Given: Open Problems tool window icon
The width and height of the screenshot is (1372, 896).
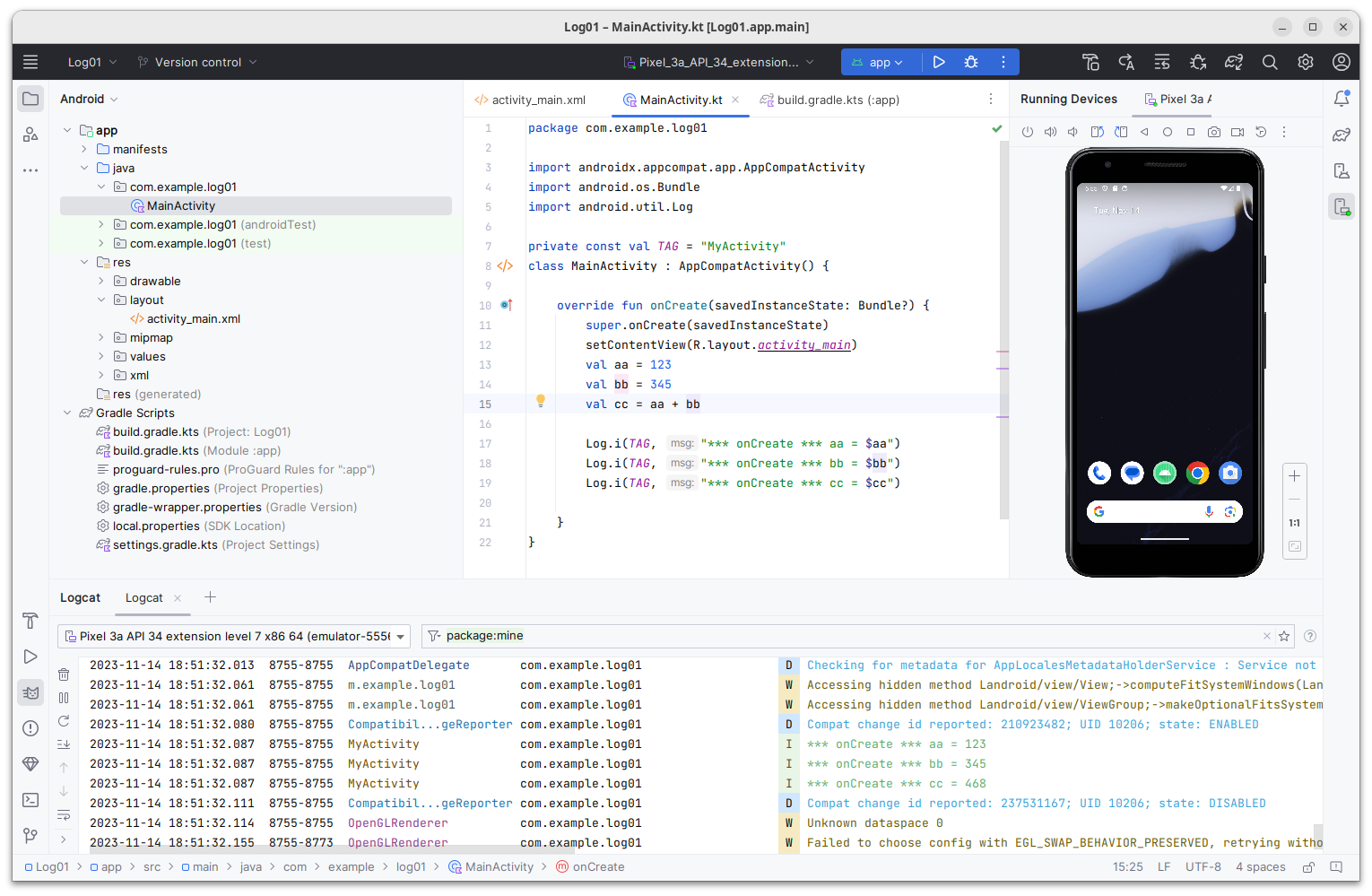Looking at the screenshot, I should (x=30, y=728).
